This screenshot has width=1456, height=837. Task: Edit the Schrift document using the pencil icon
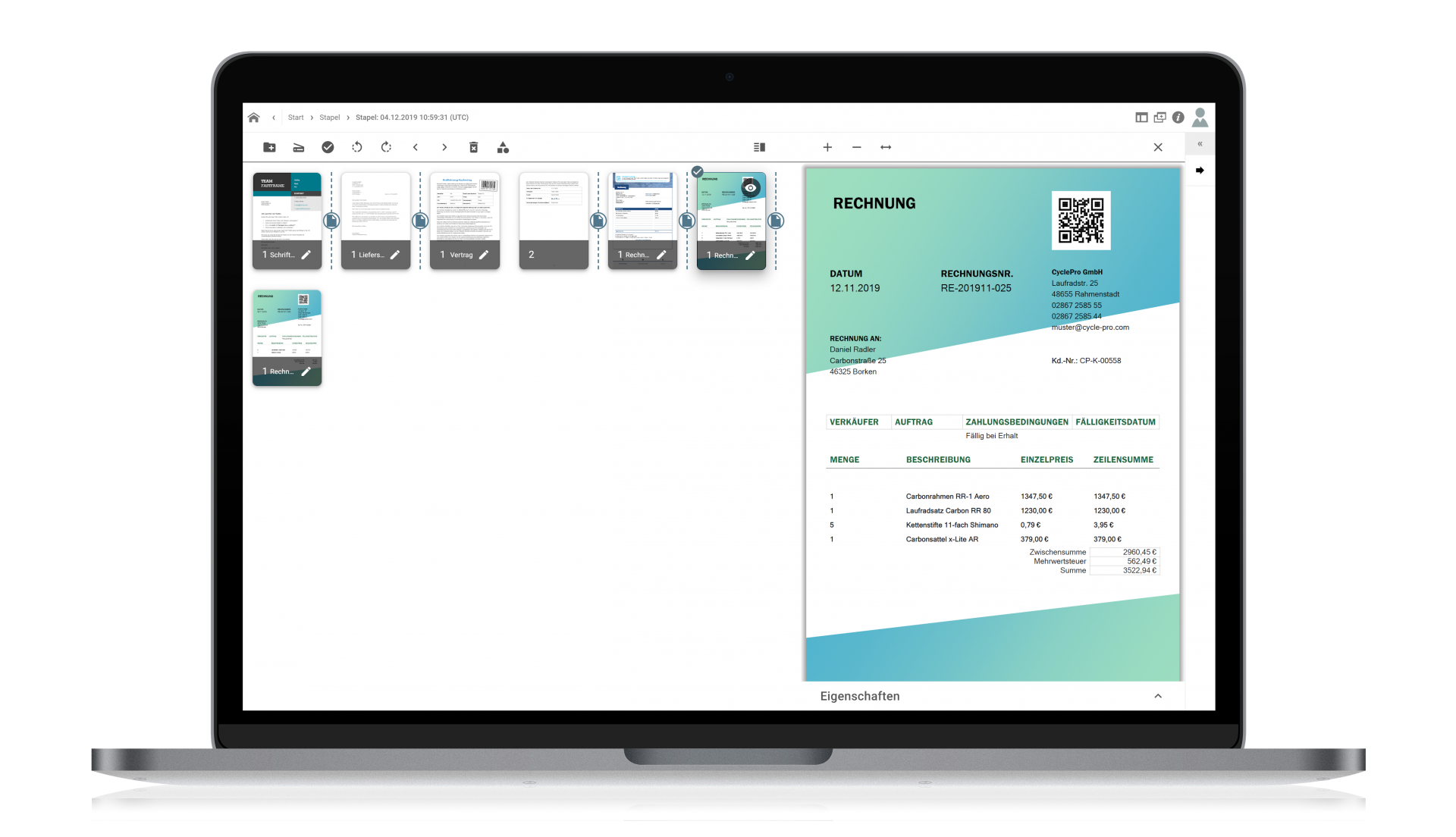pyautogui.click(x=306, y=255)
